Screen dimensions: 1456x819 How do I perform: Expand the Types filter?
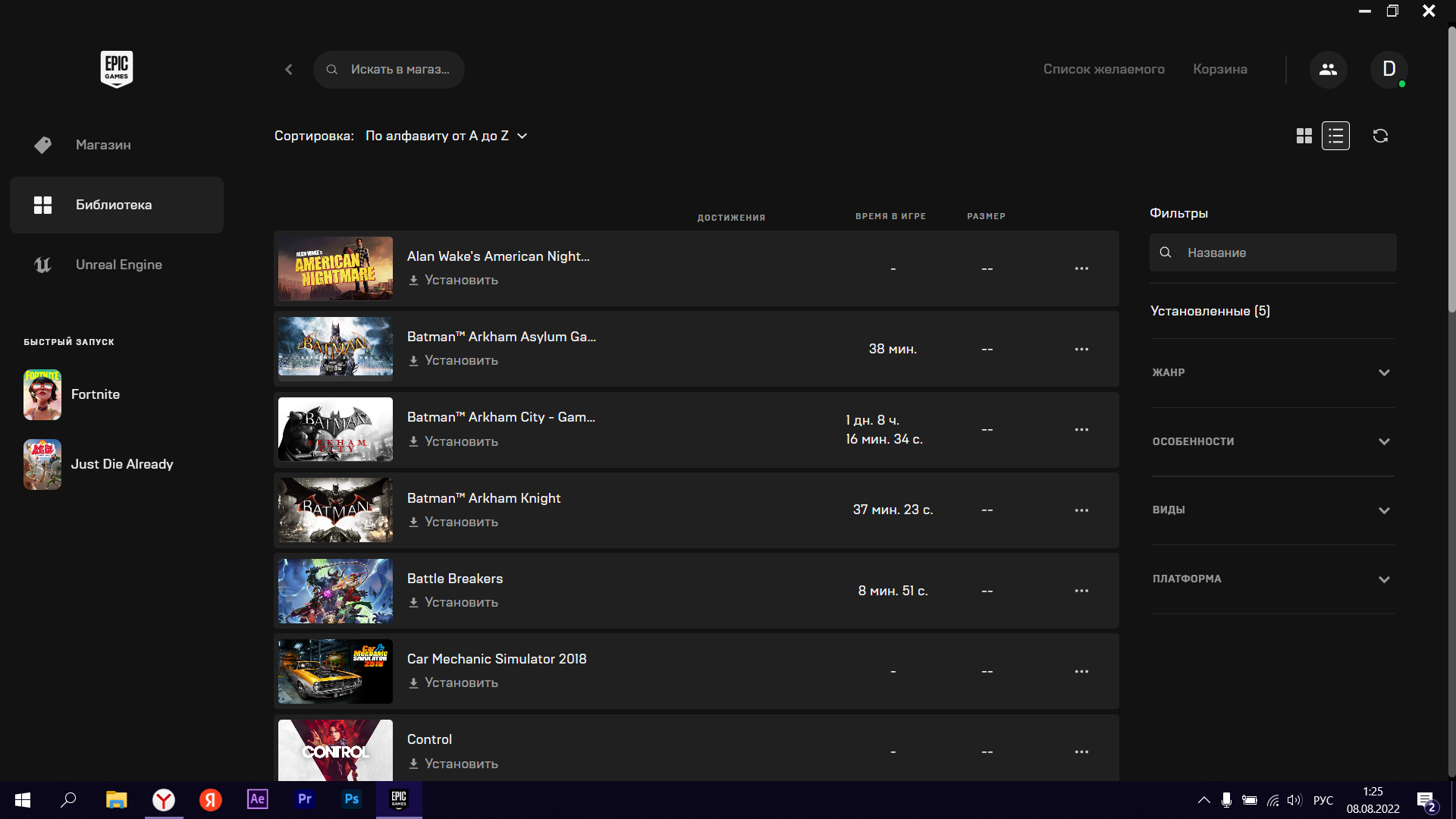pos(1272,510)
